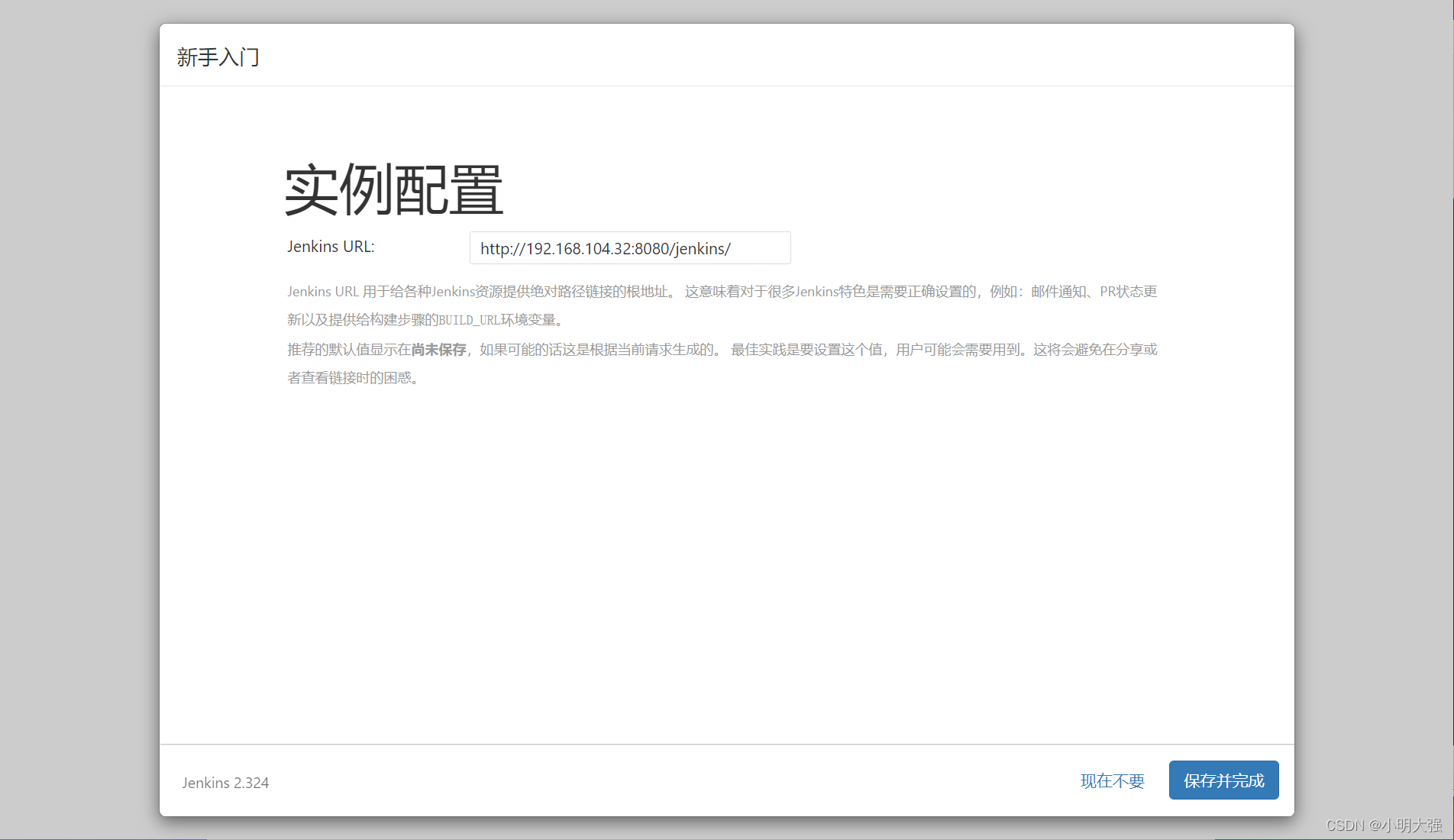Place cursor at the end of the URL
This screenshot has width=1454, height=840.
[x=732, y=247]
